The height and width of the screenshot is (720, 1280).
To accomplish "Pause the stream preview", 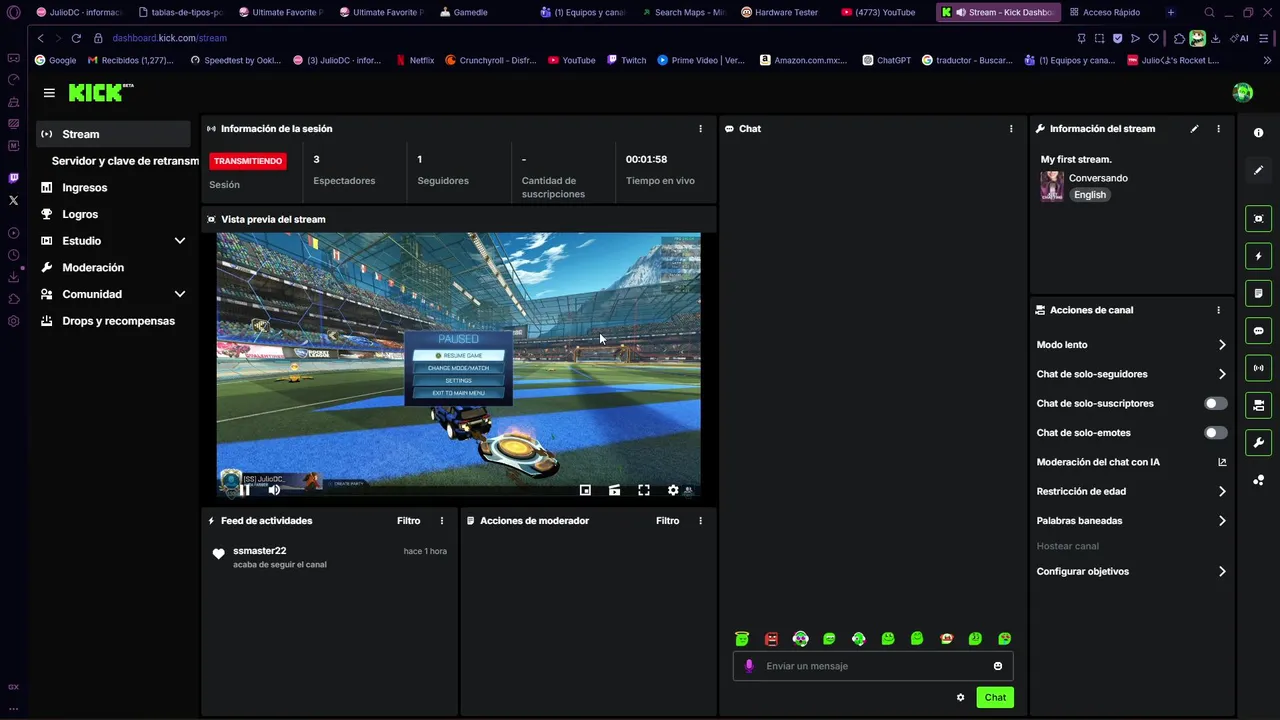I will [x=244, y=490].
